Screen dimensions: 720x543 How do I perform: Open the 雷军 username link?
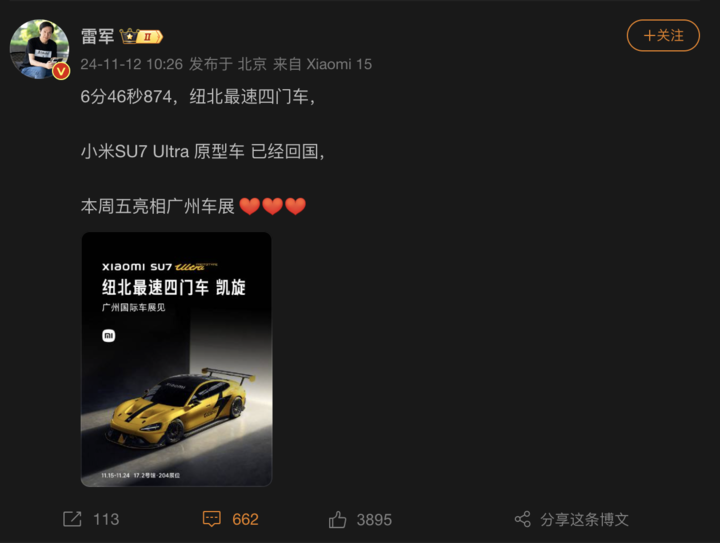coord(97,36)
